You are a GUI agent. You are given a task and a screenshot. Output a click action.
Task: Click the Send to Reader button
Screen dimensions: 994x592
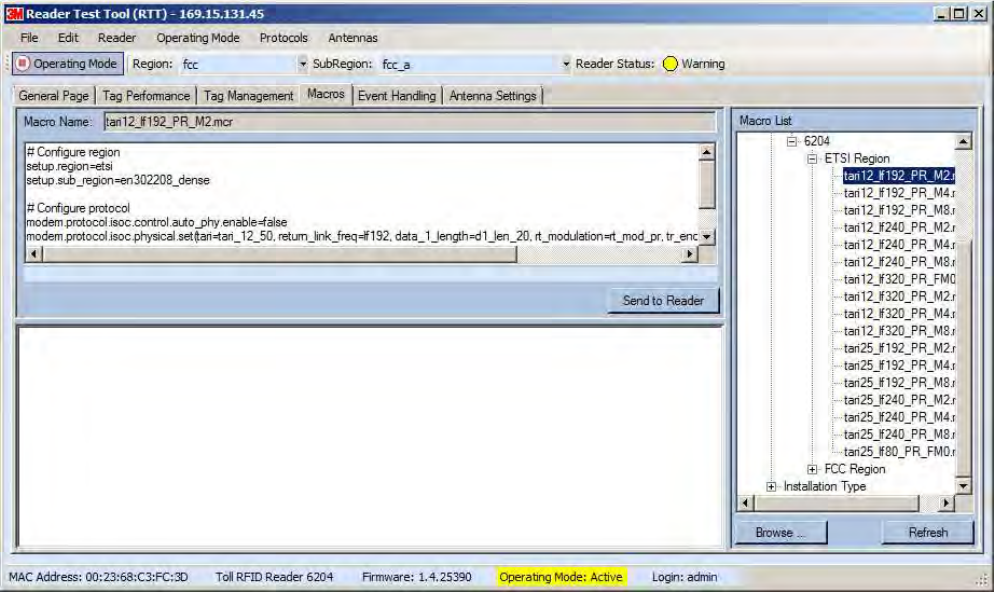(663, 300)
